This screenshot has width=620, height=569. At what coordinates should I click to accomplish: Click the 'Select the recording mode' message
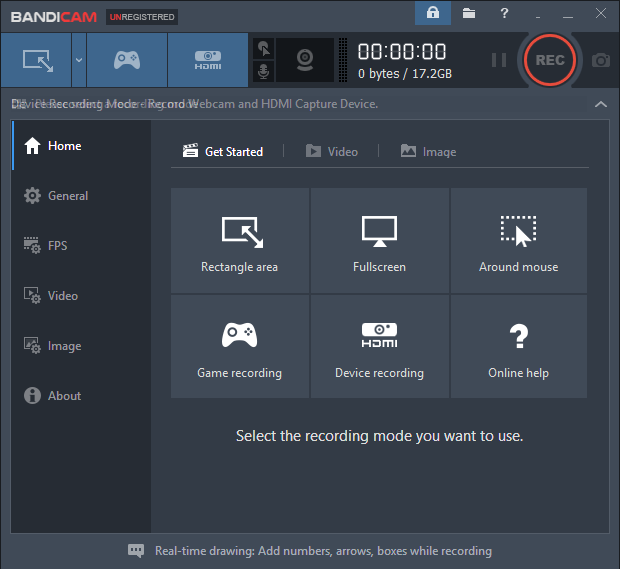point(380,436)
